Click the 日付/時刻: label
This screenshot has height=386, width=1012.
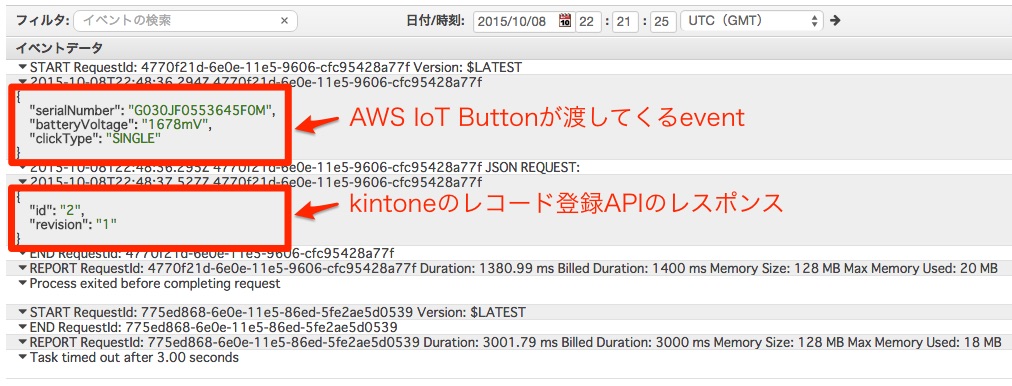436,21
